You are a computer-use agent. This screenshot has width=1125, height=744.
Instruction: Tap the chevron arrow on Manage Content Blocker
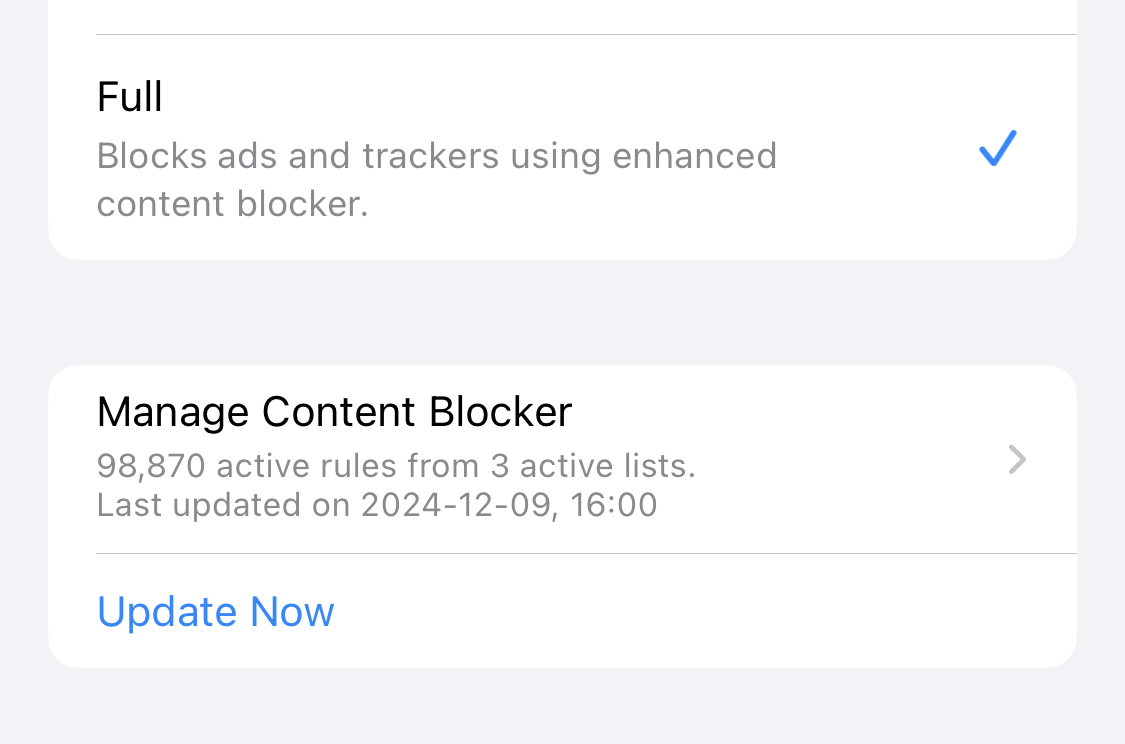pos(1017,460)
